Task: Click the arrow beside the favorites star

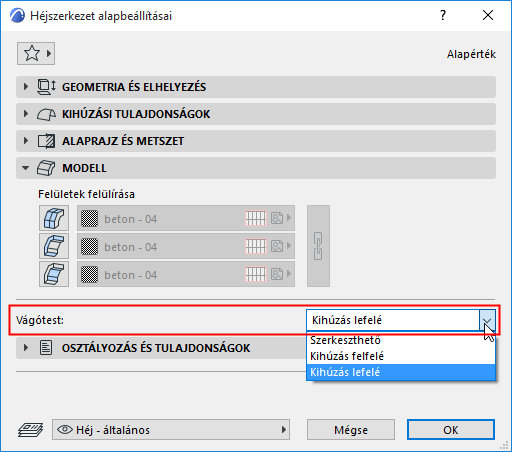Action: click(49, 53)
